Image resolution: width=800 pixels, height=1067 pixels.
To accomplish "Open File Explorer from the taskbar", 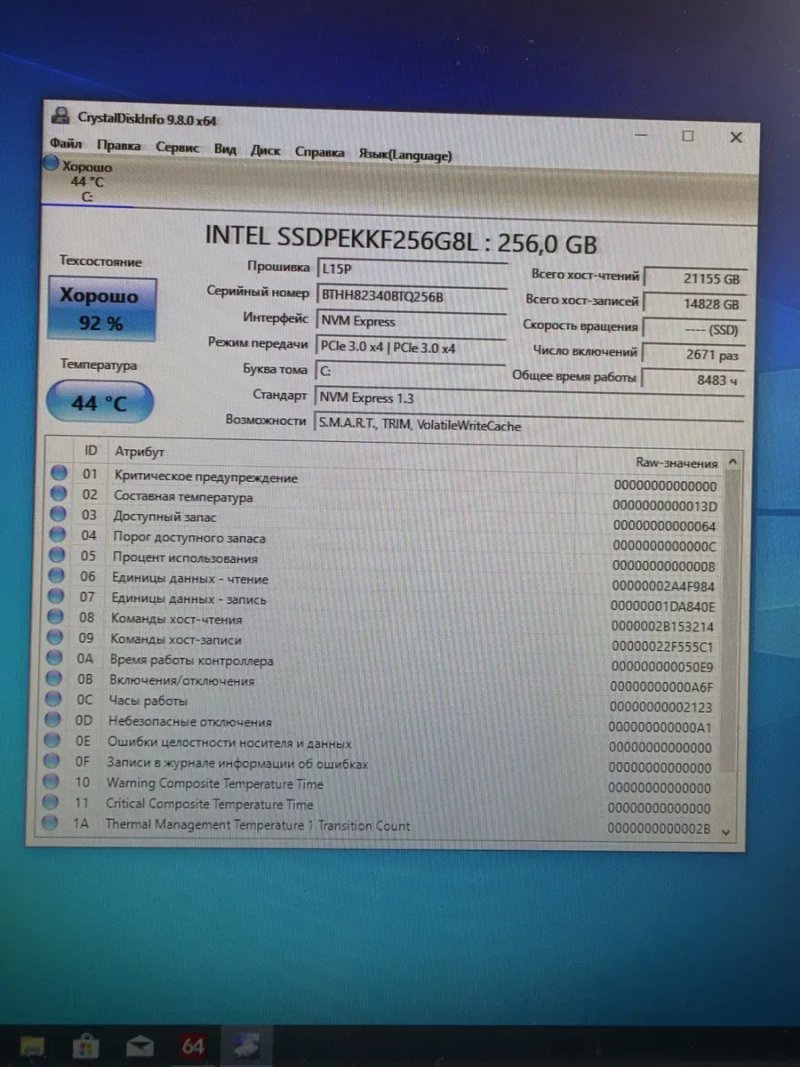I will point(31,1047).
